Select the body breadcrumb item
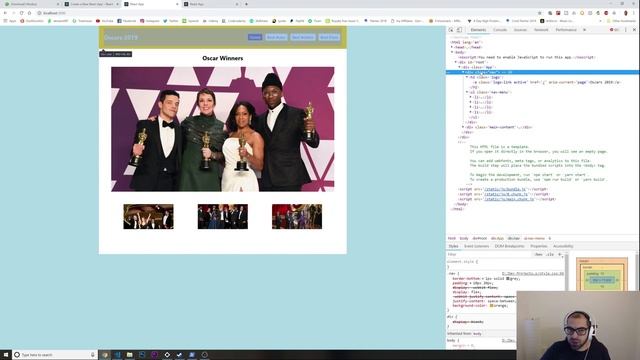The width and height of the screenshot is (640, 360). click(464, 238)
